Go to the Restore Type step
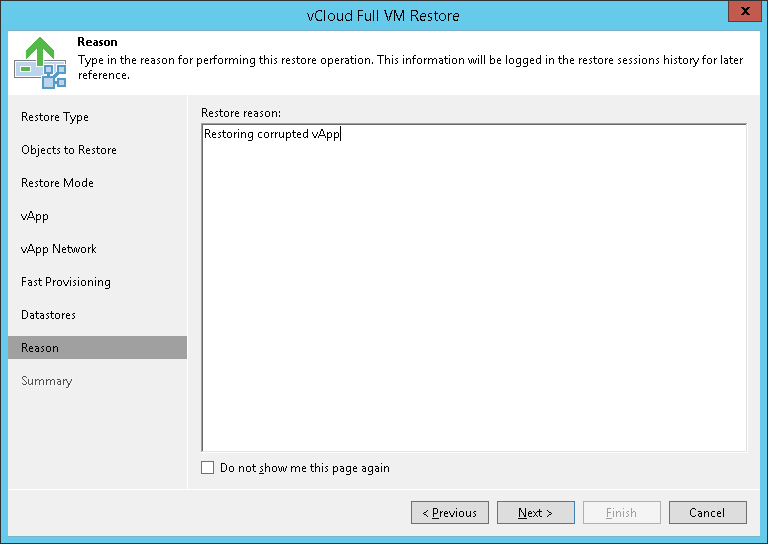768x544 pixels. [x=55, y=117]
